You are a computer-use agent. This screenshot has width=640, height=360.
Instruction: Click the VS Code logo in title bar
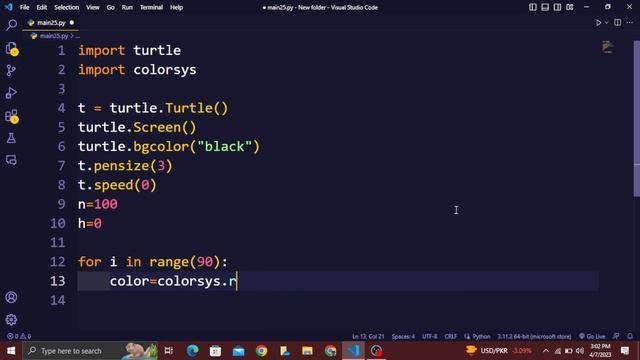pyautogui.click(x=9, y=7)
